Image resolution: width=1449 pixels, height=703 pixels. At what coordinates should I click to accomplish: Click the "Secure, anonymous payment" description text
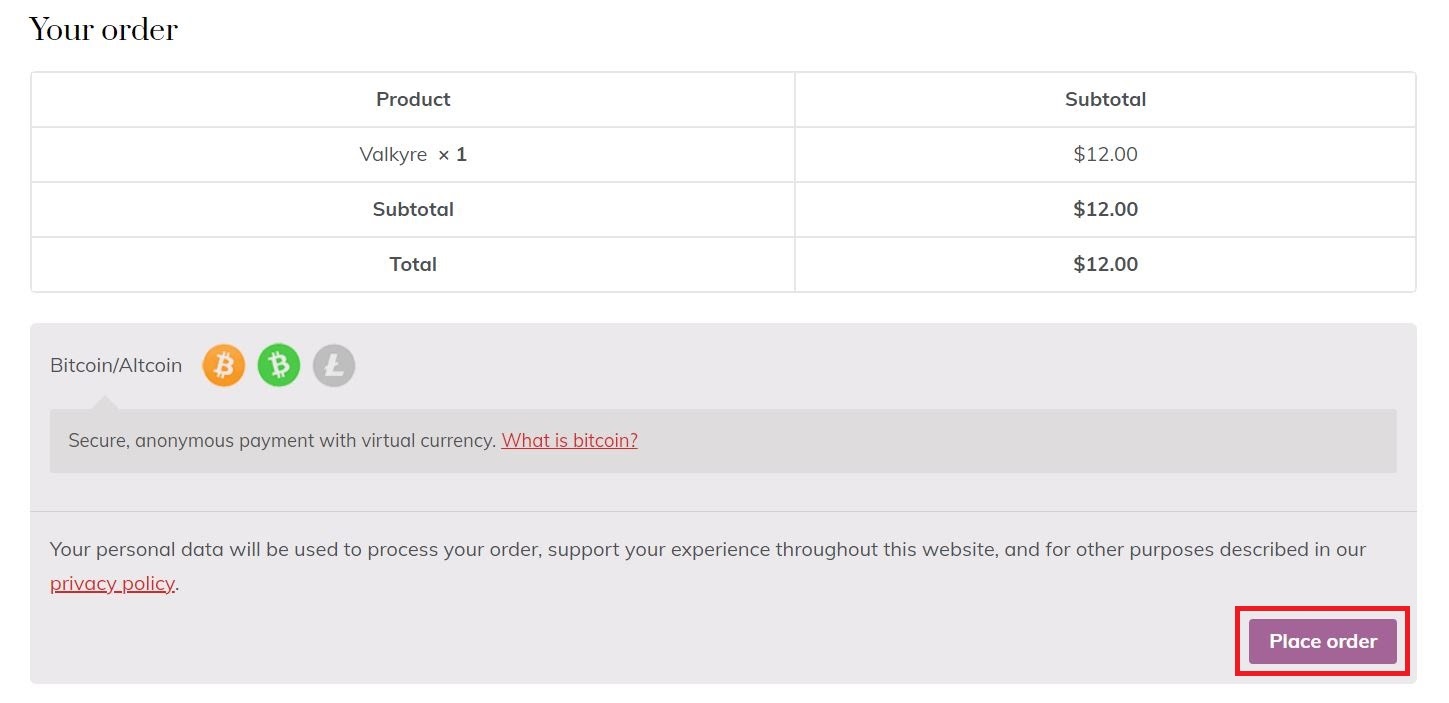pos(282,441)
